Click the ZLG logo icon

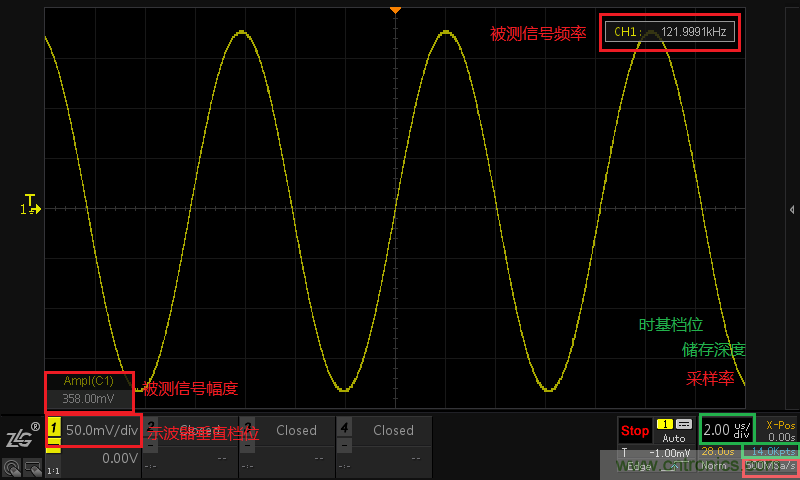(21, 436)
